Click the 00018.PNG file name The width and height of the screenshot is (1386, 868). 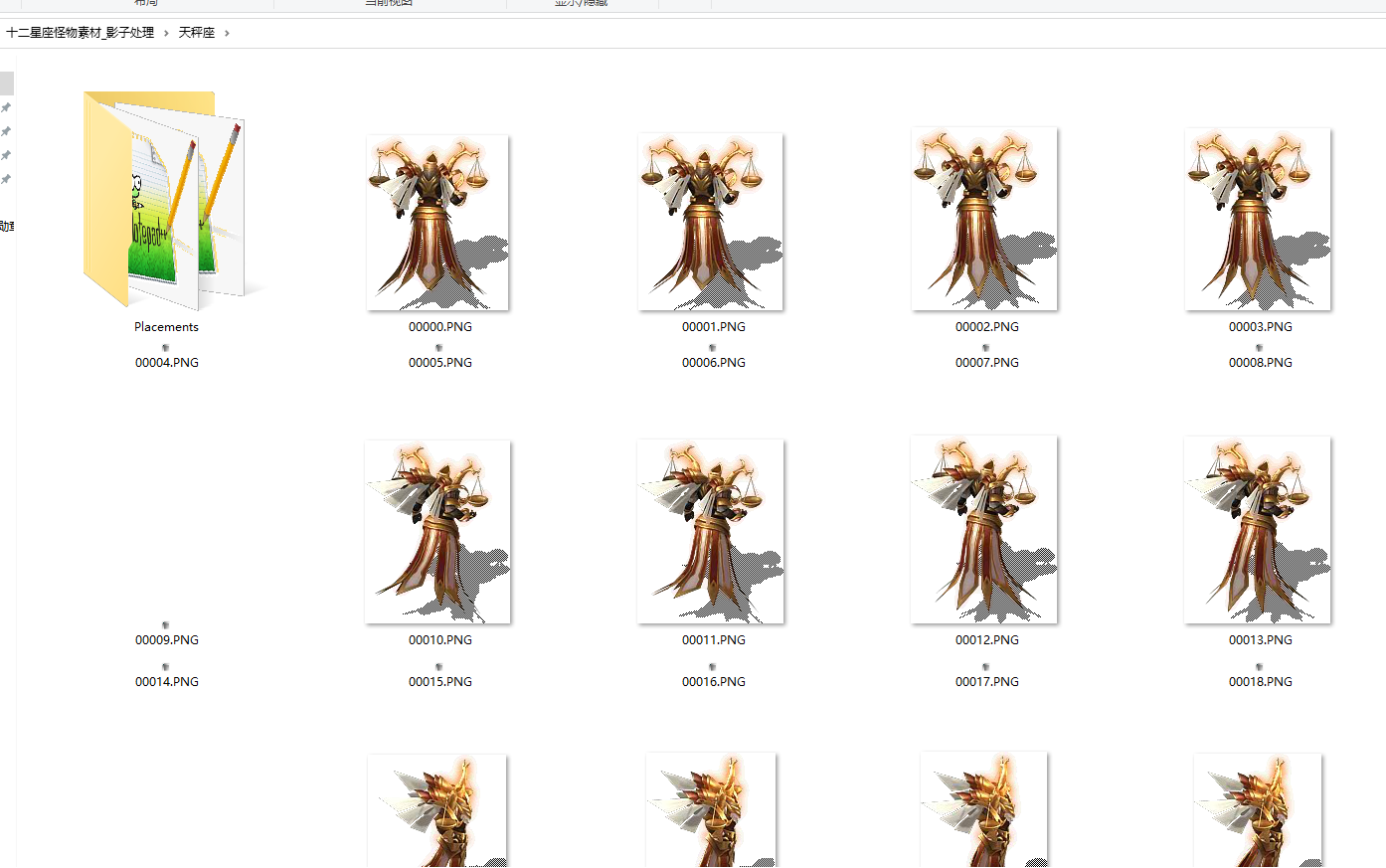click(x=1261, y=682)
